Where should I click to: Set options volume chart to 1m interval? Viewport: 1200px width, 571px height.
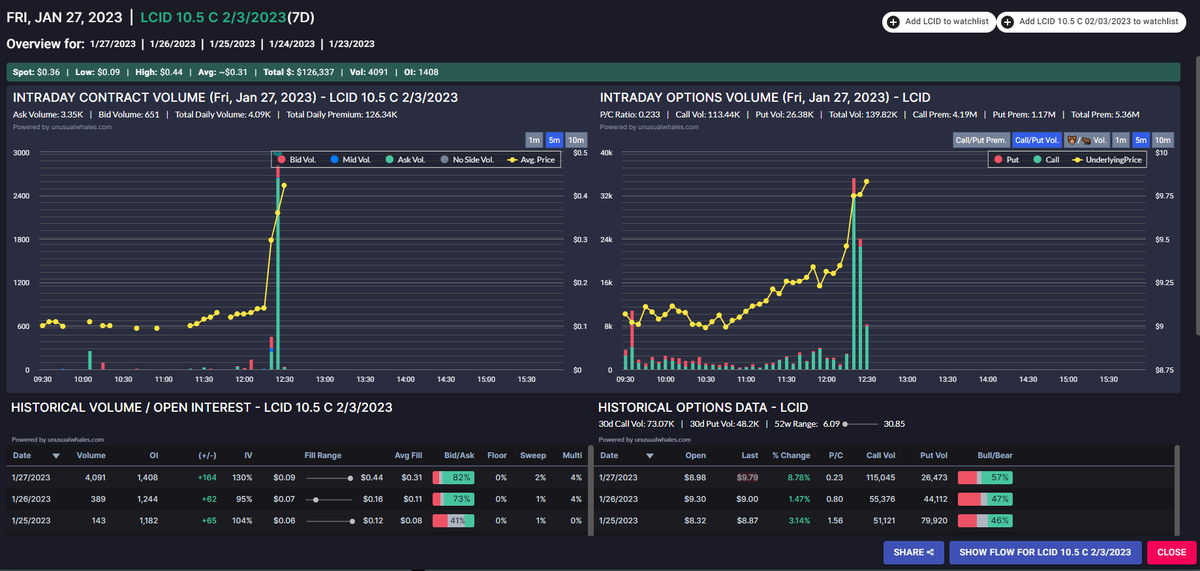click(x=1121, y=140)
